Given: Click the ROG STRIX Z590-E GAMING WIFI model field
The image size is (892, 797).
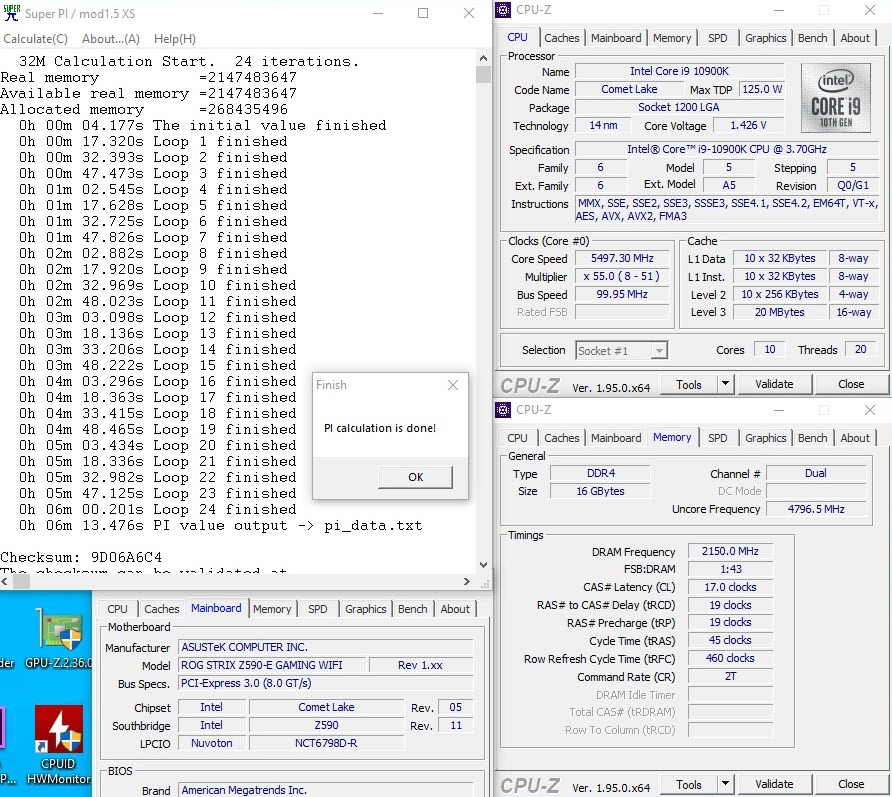Looking at the screenshot, I should coord(271,665).
